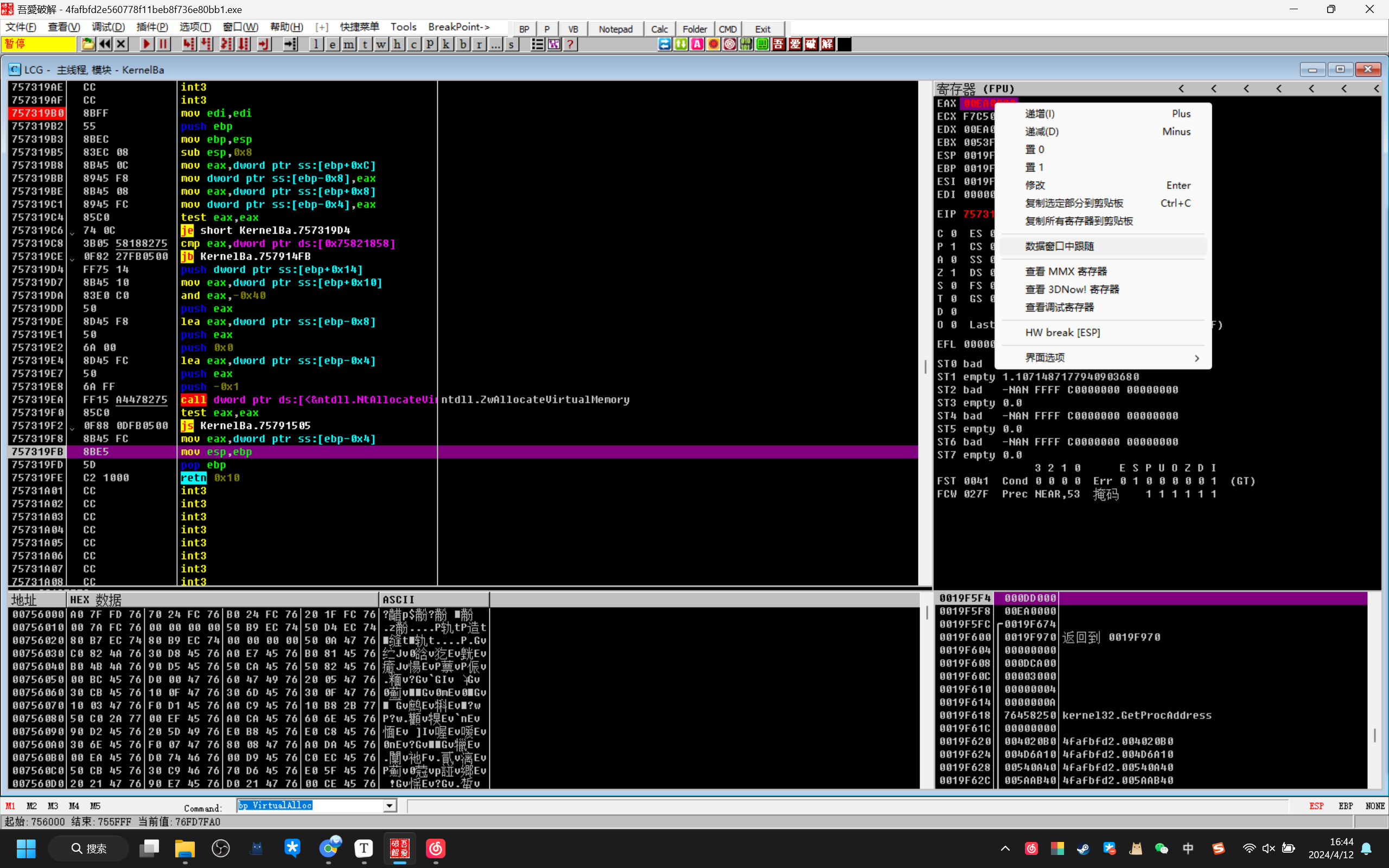Open the 快捷菜单 menu
This screenshot has width=1389, height=868.
[359, 27]
